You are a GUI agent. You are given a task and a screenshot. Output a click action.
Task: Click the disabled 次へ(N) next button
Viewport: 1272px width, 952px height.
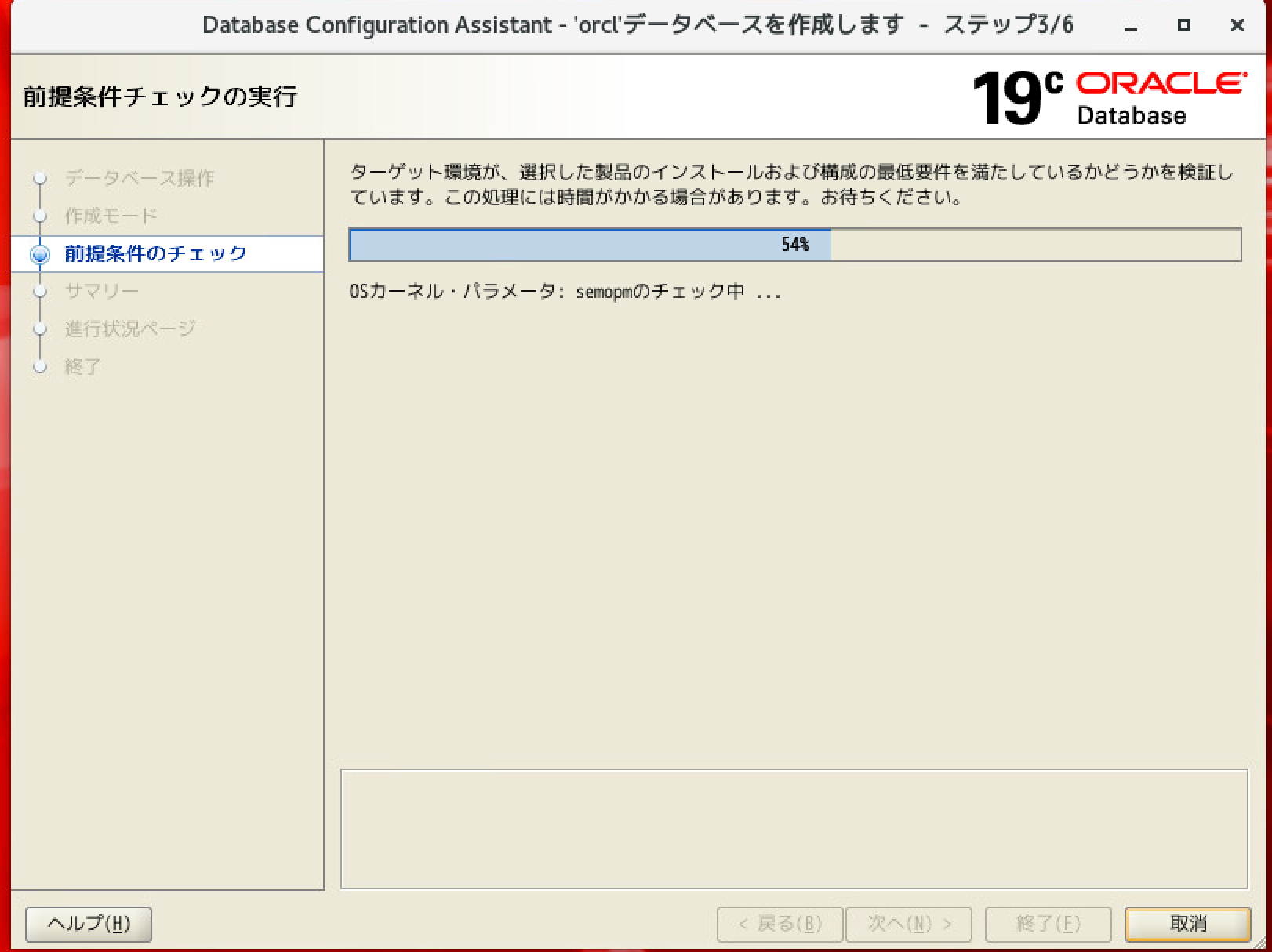point(909,924)
